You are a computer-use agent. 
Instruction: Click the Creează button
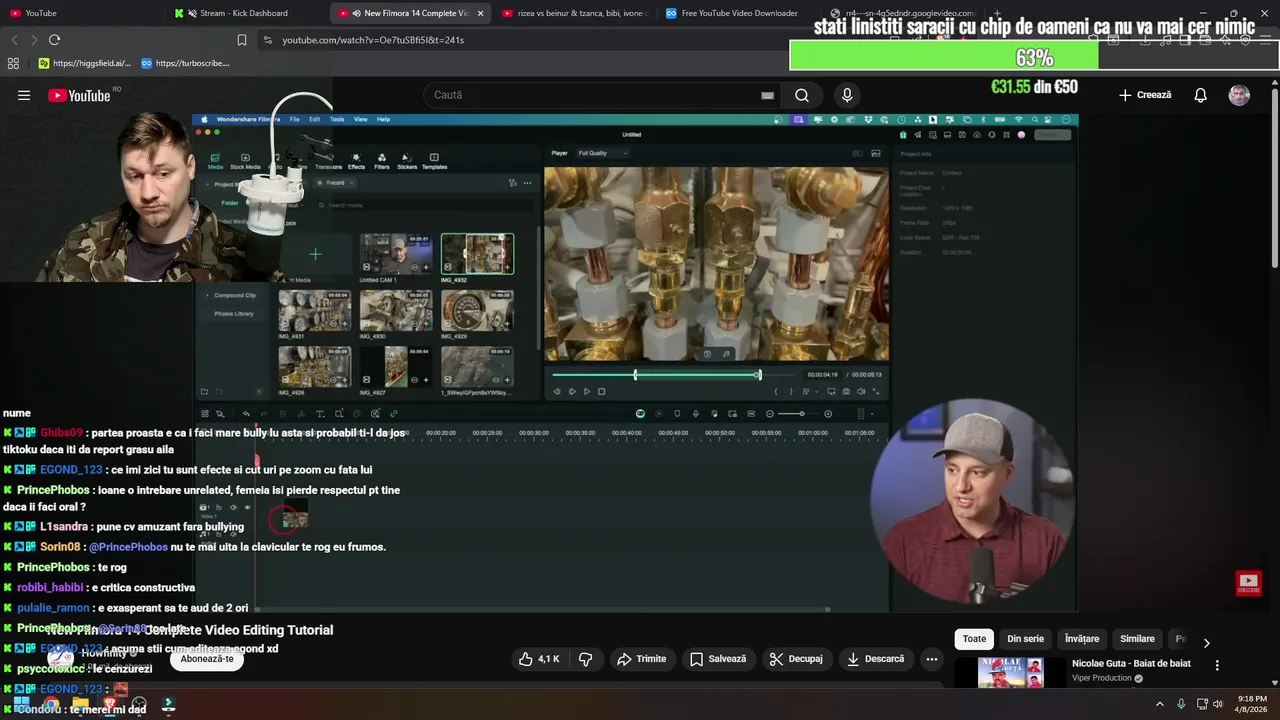[1145, 95]
